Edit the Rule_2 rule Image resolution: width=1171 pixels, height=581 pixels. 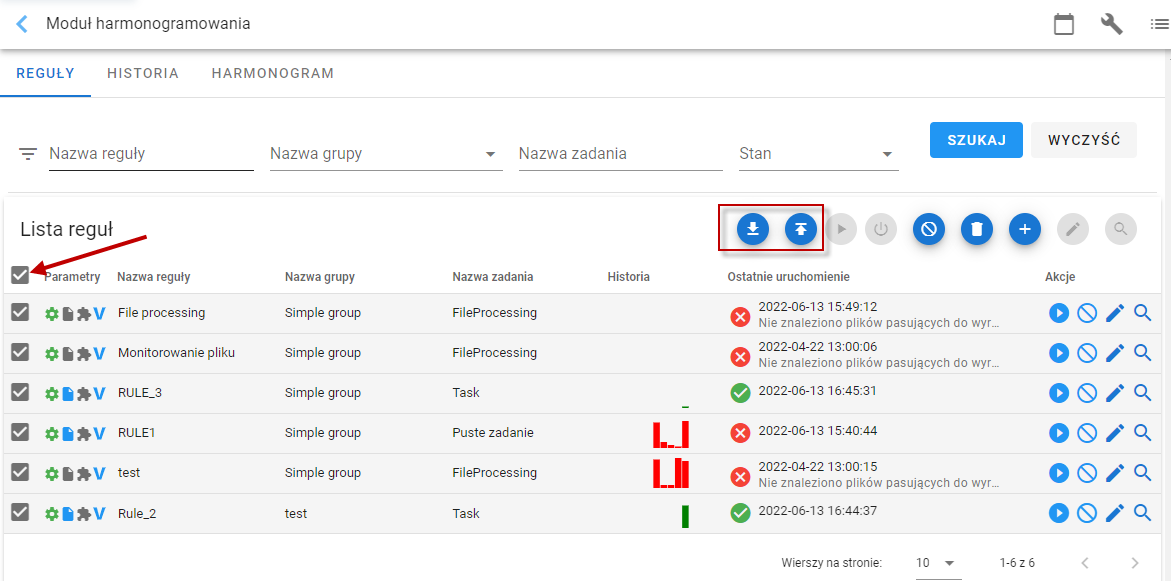coord(1115,513)
